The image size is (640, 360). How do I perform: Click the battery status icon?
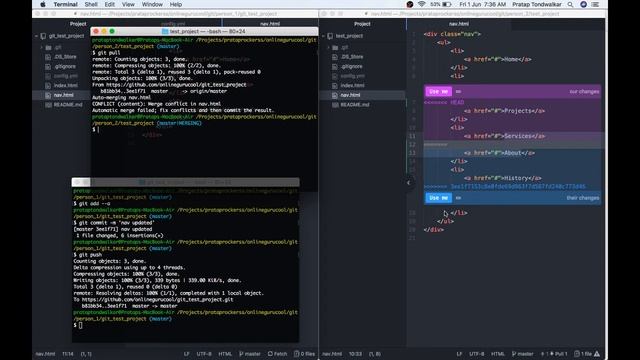point(447,4)
